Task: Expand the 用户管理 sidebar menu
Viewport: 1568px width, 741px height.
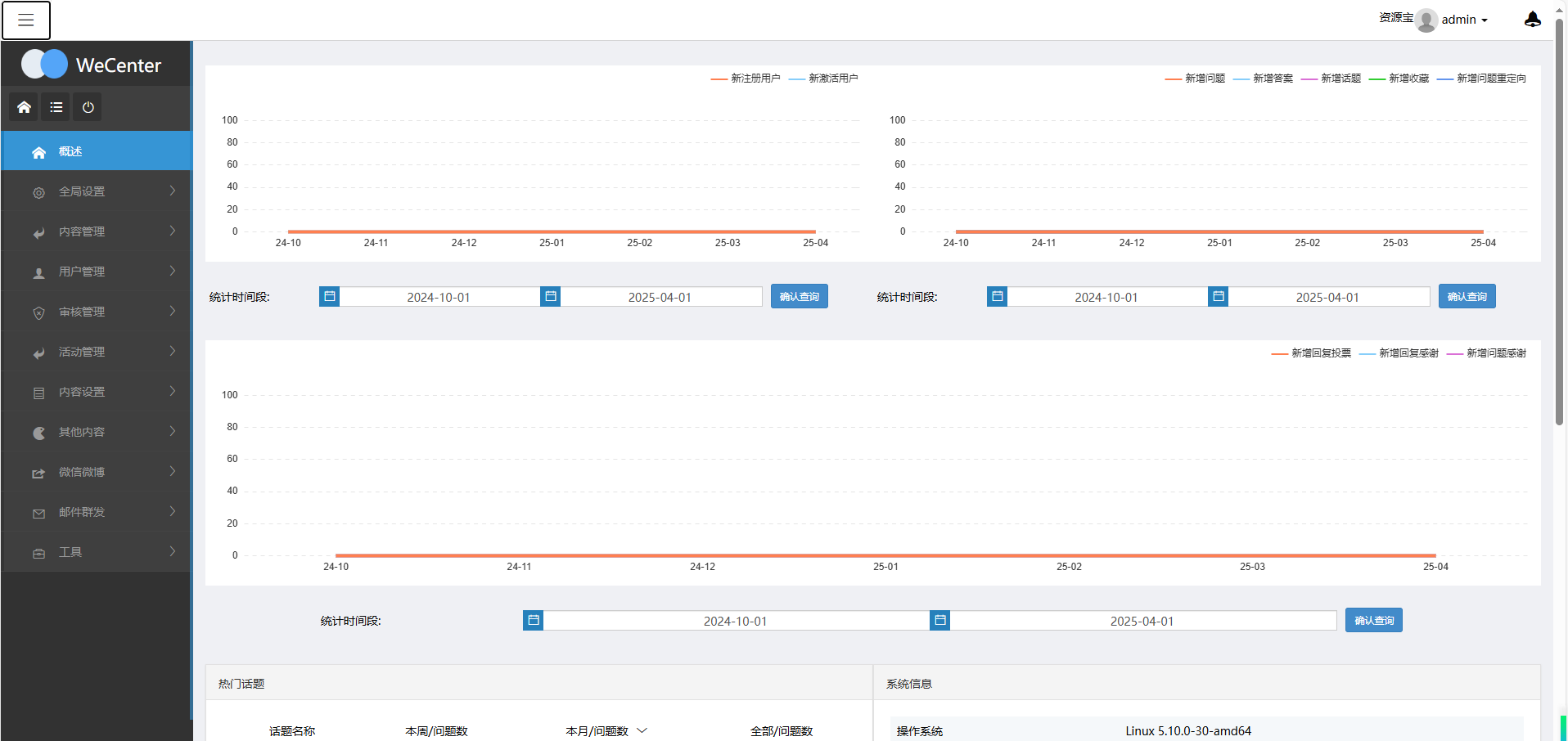Action: [97, 272]
